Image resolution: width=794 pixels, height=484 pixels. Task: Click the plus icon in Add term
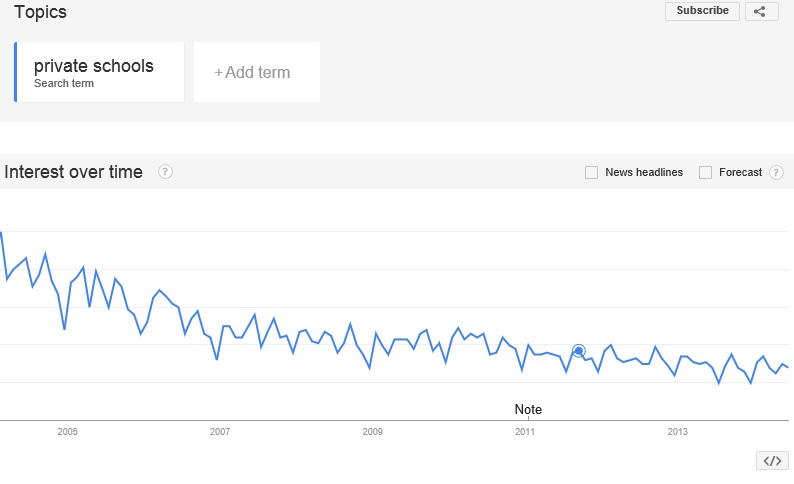point(218,73)
